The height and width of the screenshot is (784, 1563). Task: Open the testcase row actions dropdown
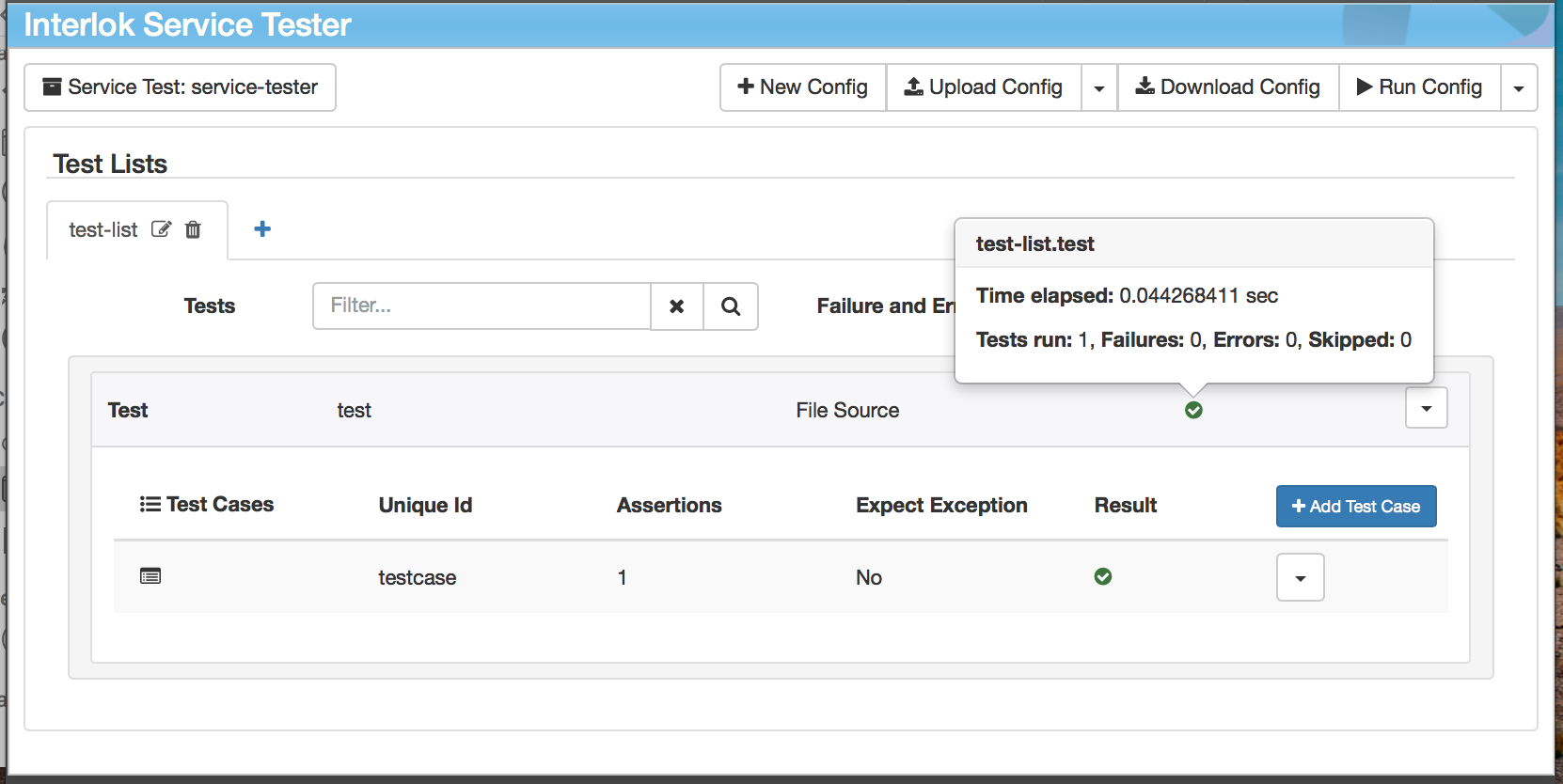tap(1300, 577)
